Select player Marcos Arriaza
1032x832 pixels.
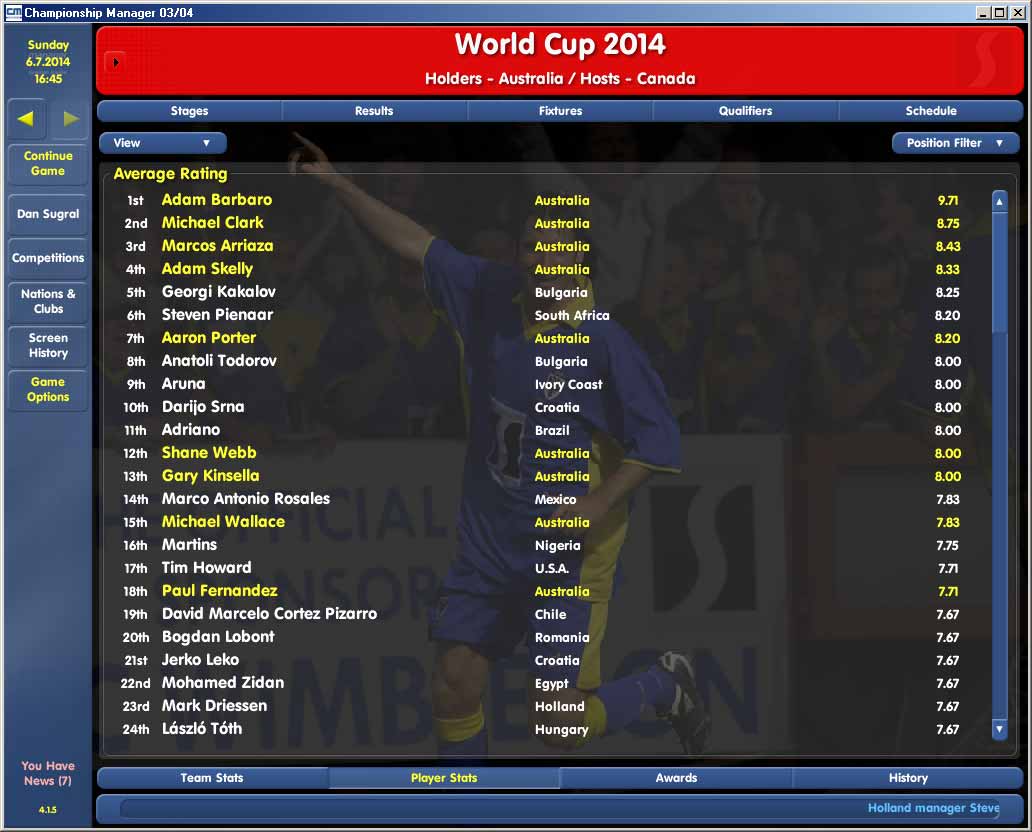click(217, 246)
